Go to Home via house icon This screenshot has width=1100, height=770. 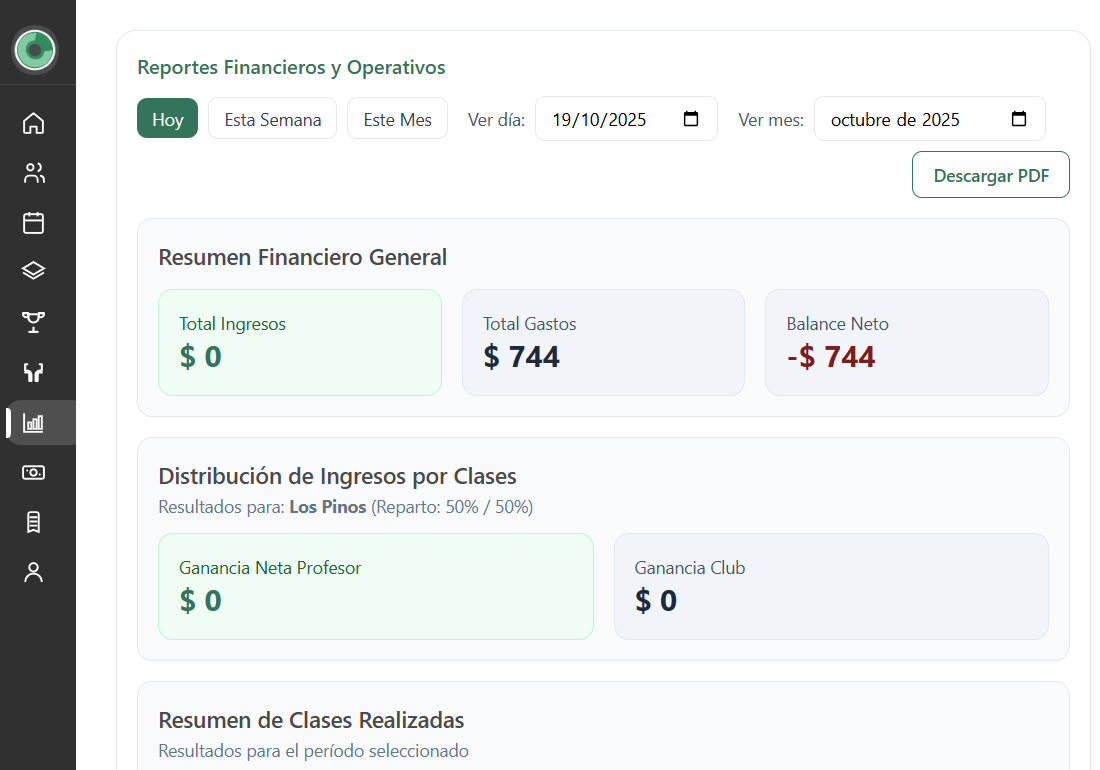coord(34,123)
